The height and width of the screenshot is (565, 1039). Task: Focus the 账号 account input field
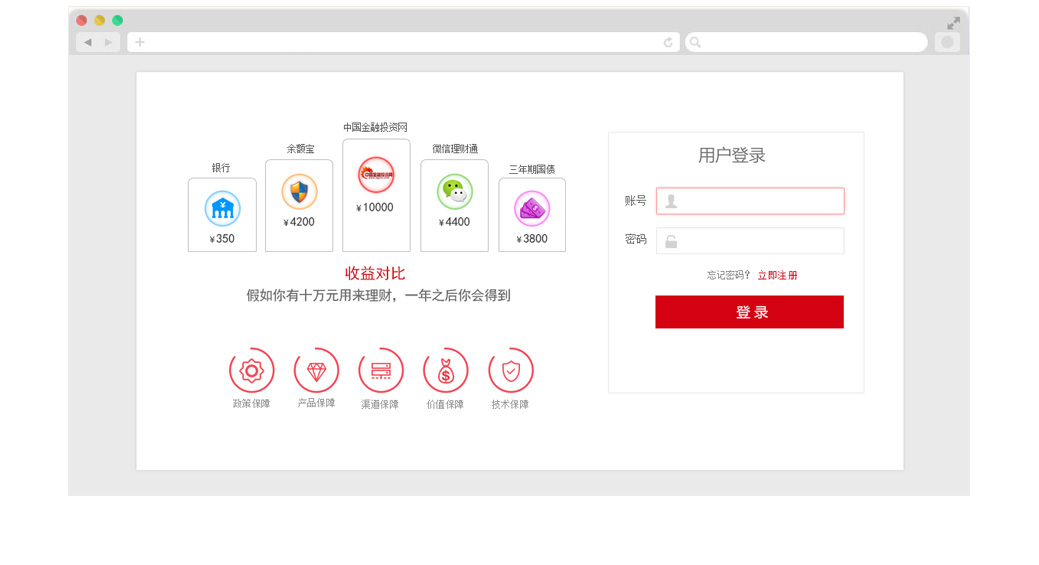pos(750,201)
